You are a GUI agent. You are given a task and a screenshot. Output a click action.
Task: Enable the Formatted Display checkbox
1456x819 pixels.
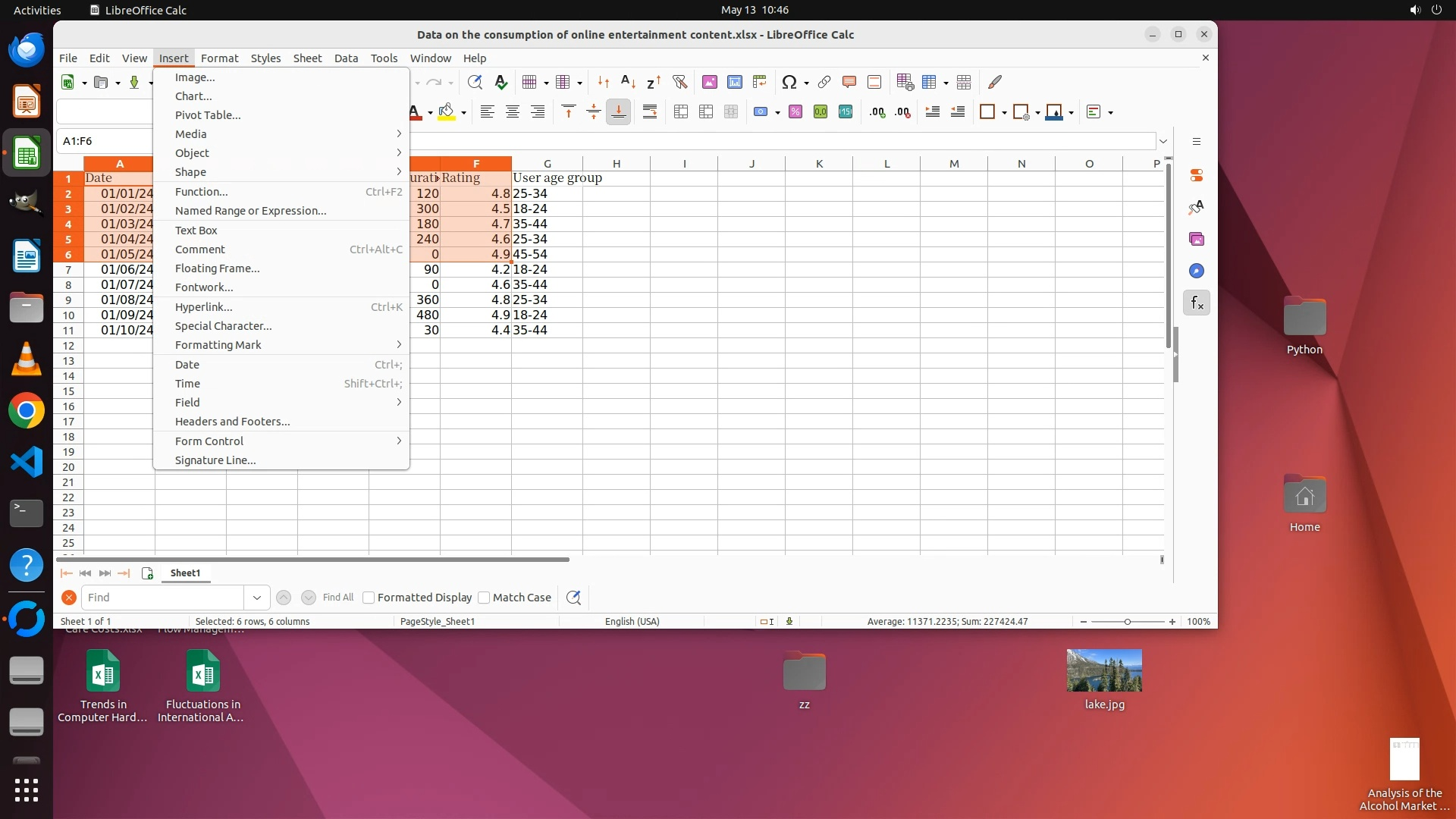click(x=369, y=598)
